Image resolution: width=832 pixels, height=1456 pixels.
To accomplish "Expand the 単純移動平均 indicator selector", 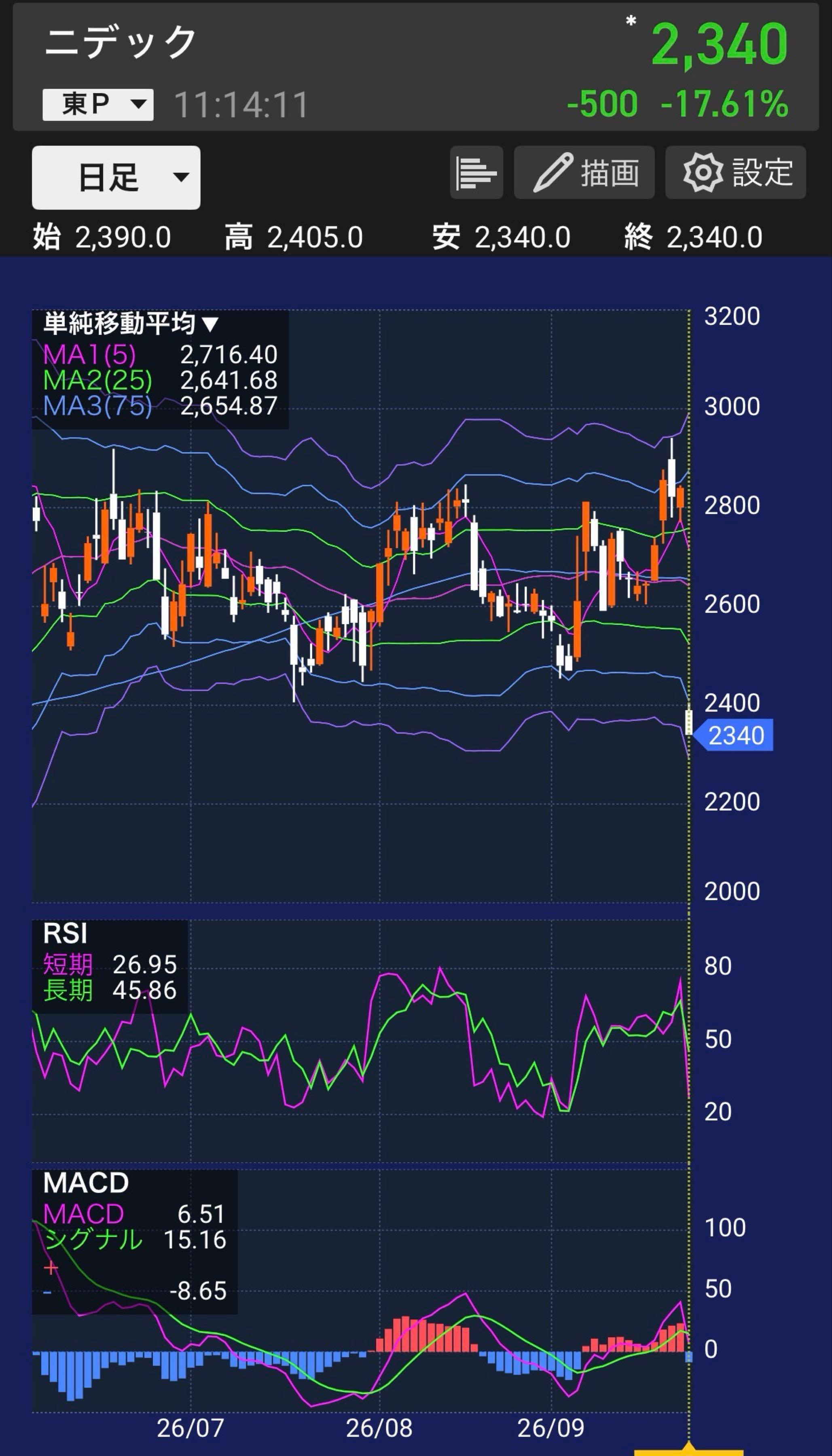I will pos(131,324).
